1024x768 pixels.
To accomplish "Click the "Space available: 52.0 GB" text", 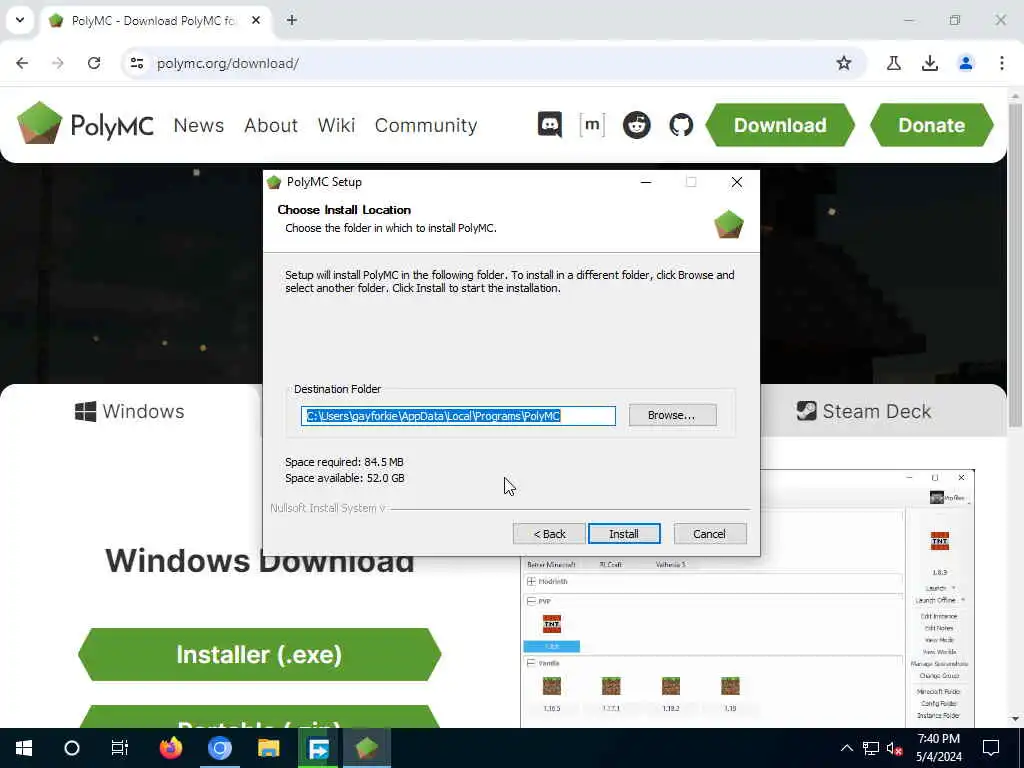I will [x=345, y=478].
